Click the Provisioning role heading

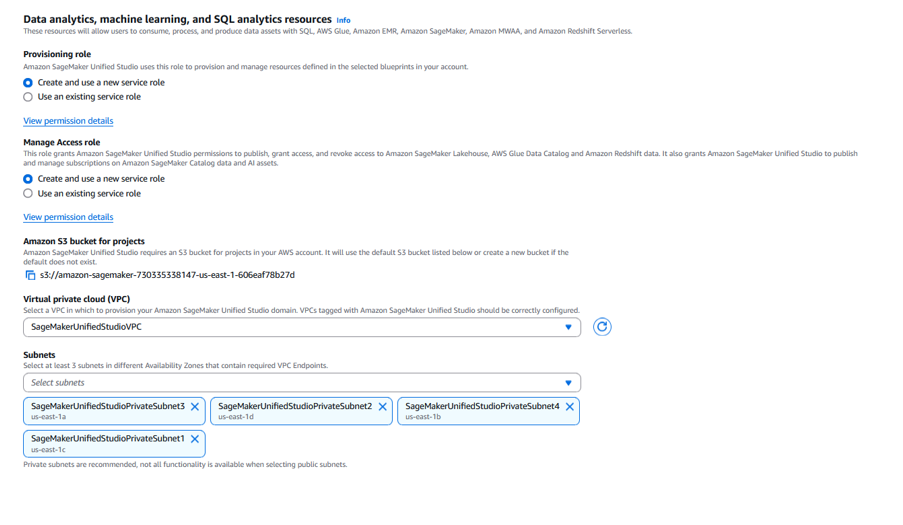pyautogui.click(x=57, y=54)
